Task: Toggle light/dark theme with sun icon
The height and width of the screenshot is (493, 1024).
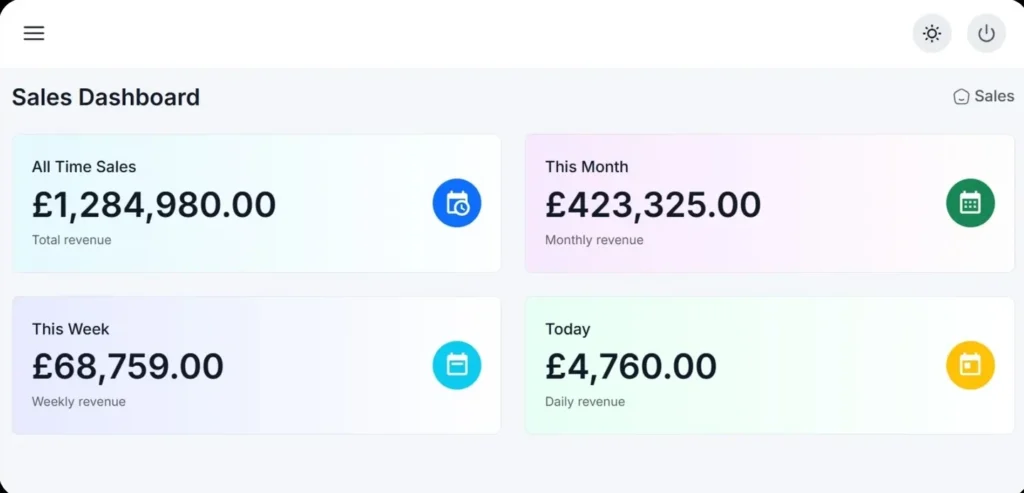Action: click(x=932, y=34)
